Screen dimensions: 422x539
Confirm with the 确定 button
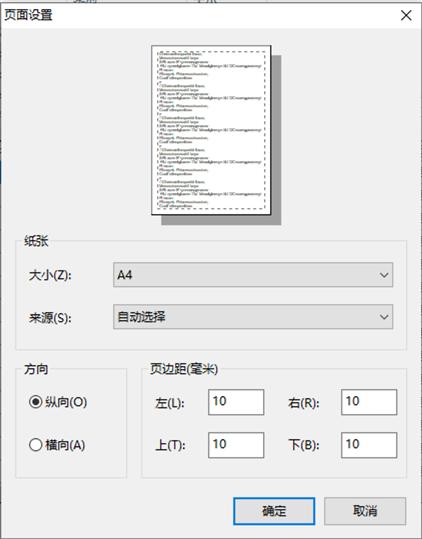pyautogui.click(x=274, y=511)
